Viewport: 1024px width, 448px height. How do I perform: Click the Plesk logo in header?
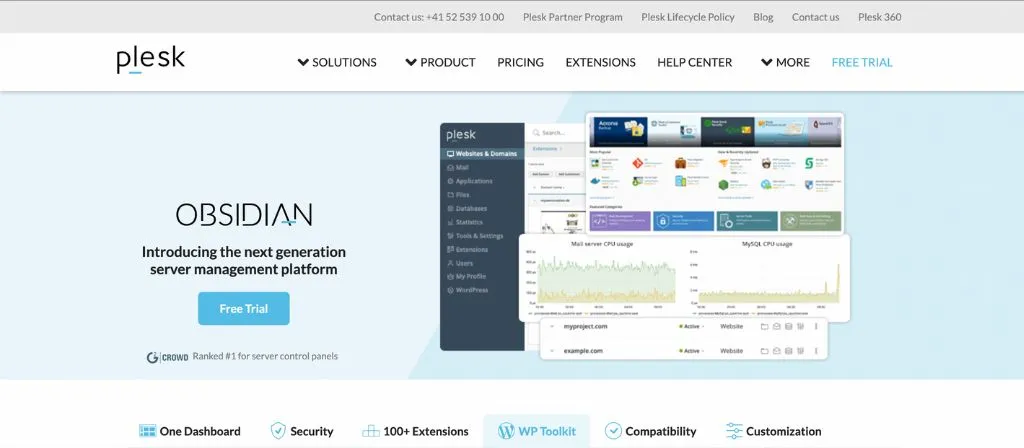coord(150,60)
